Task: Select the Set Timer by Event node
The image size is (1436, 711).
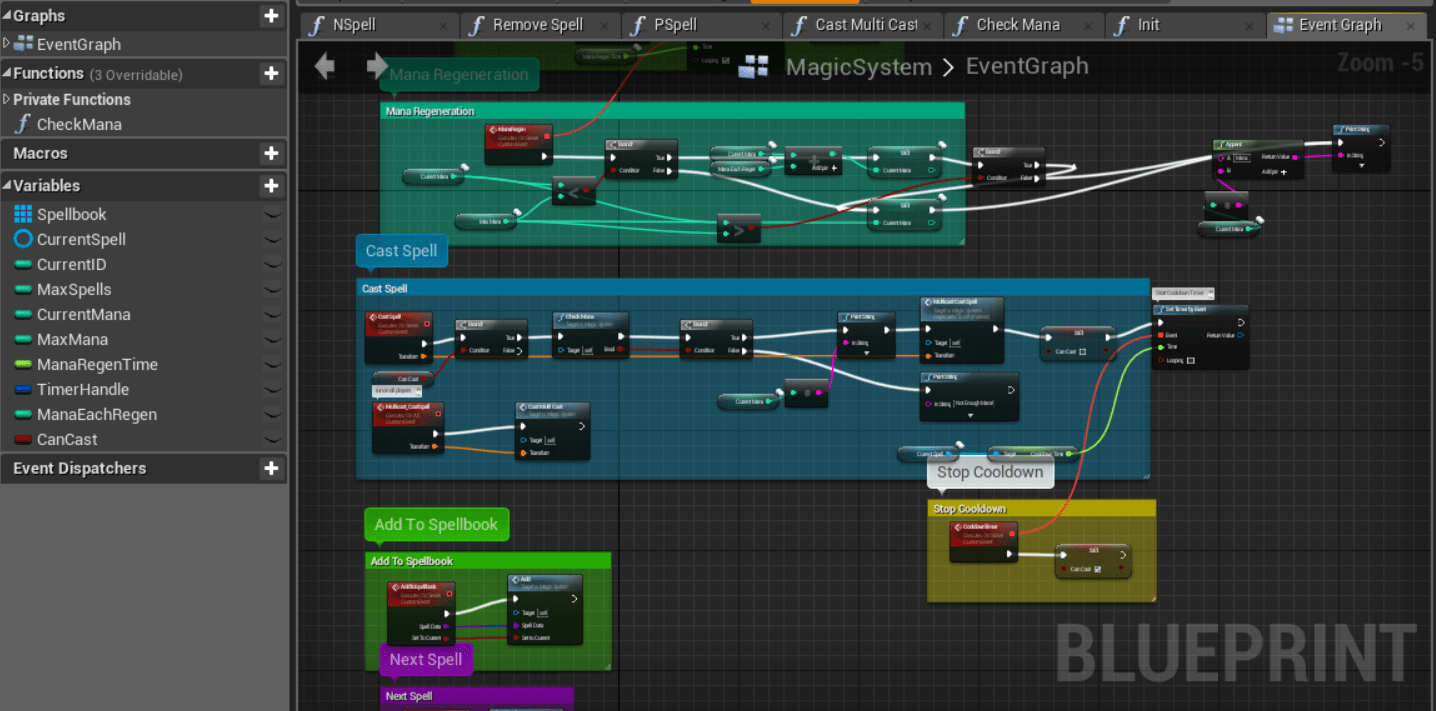Action: (1200, 337)
